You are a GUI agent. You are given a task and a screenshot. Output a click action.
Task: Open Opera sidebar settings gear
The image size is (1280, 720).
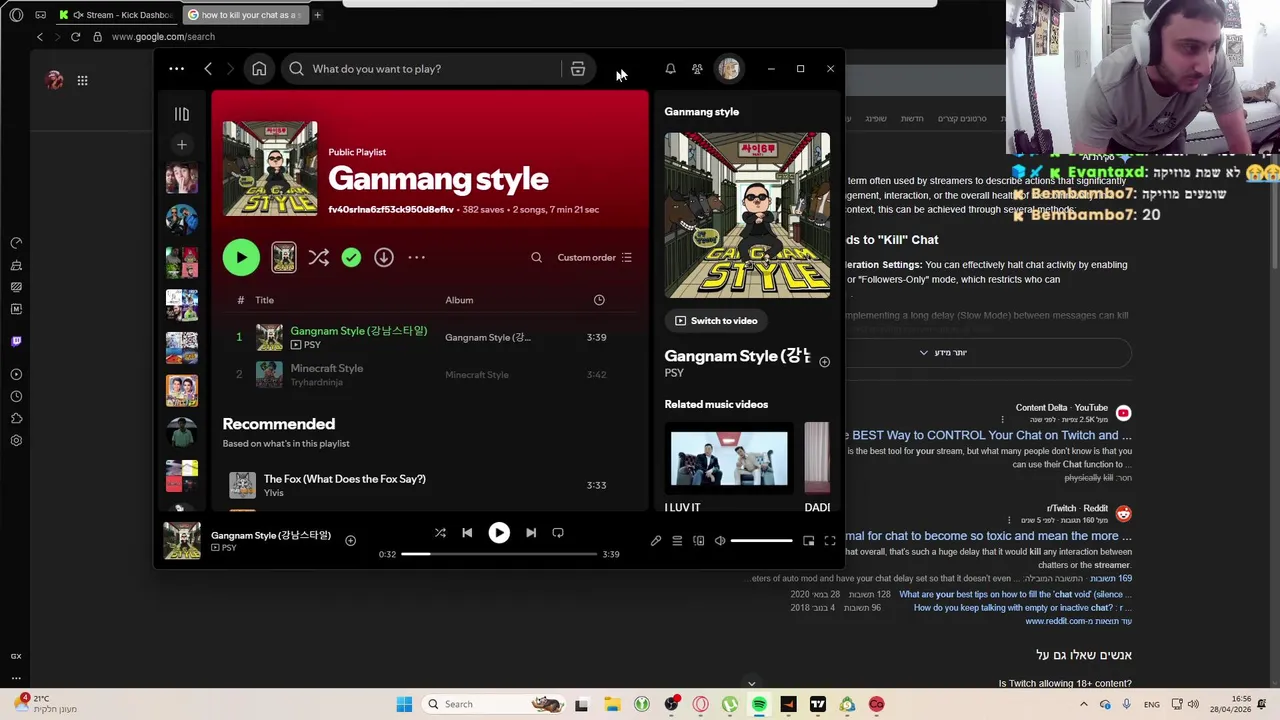16,441
